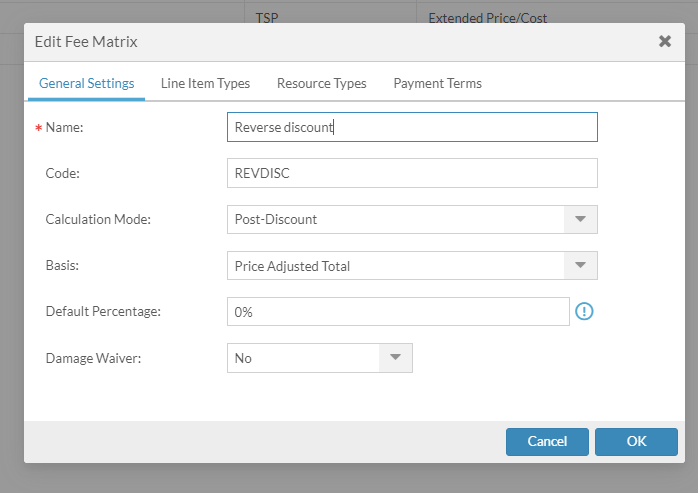Switch to the General Settings tab
This screenshot has height=493, width=698.
coord(86,83)
